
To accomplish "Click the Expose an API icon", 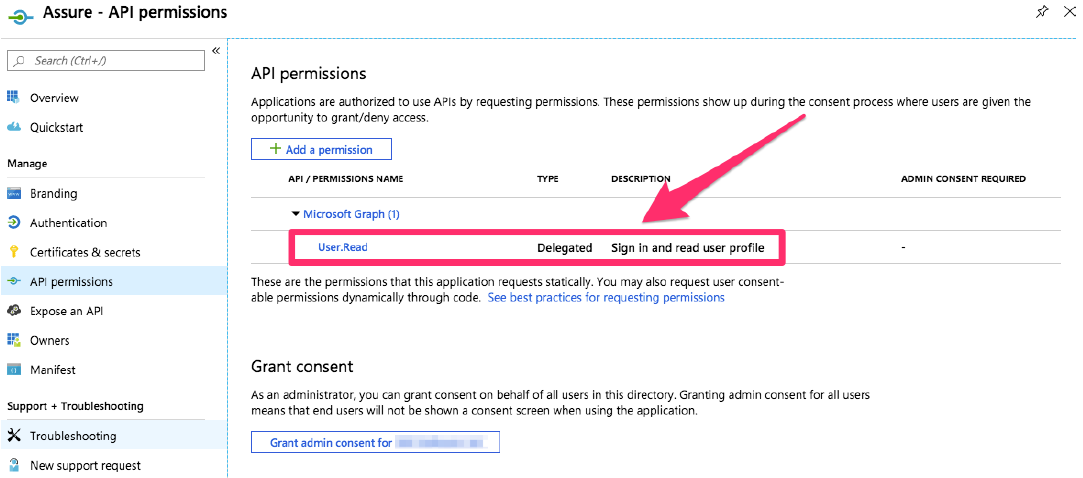I will click(x=14, y=311).
